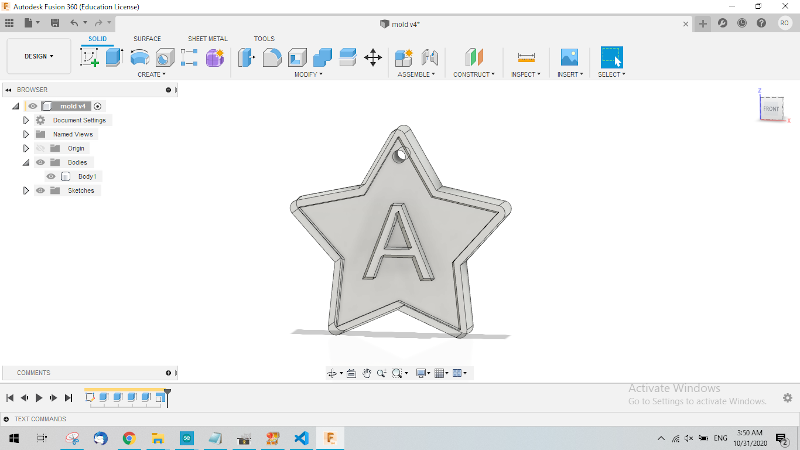Activate the mold v4 component radio button
Screen dimensions: 800x450
97,106
